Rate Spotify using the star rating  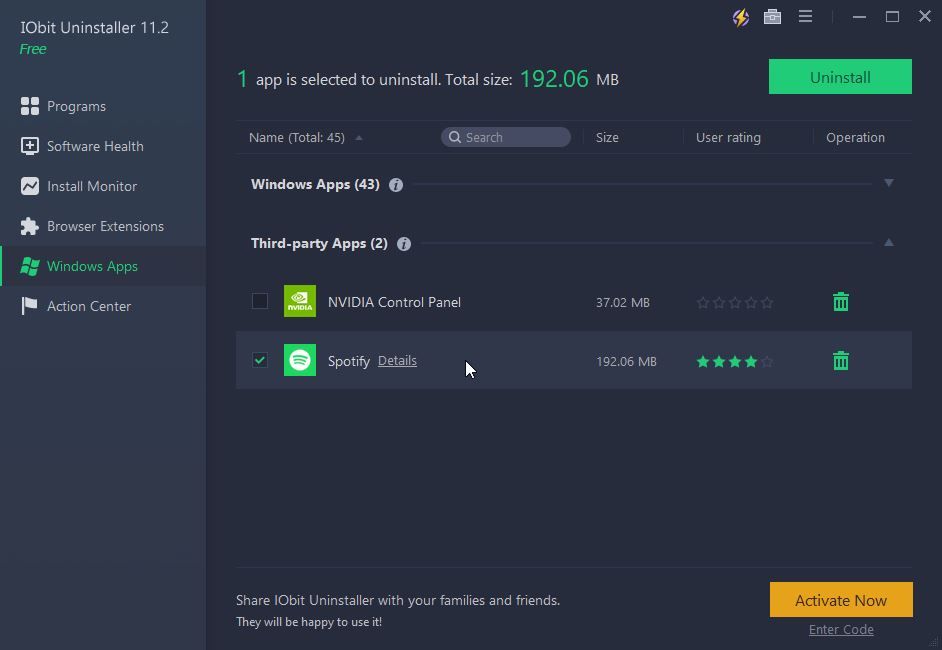tap(735, 362)
